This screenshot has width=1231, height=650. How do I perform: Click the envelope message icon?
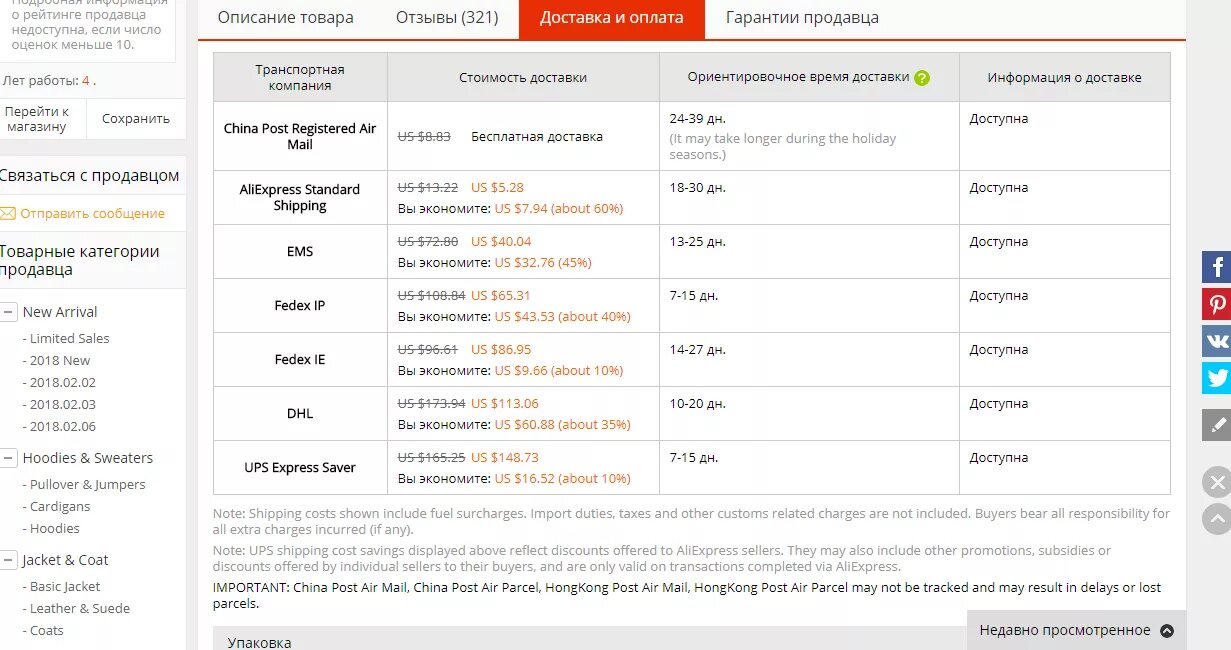coord(8,213)
